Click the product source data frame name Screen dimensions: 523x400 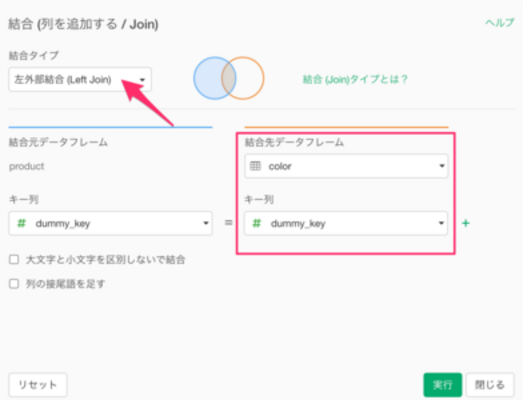27,166
